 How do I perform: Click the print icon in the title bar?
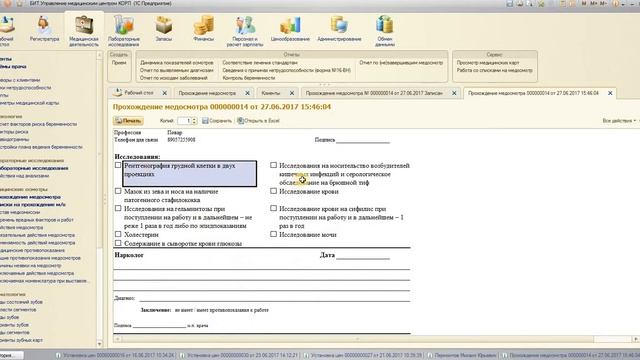point(520,4)
